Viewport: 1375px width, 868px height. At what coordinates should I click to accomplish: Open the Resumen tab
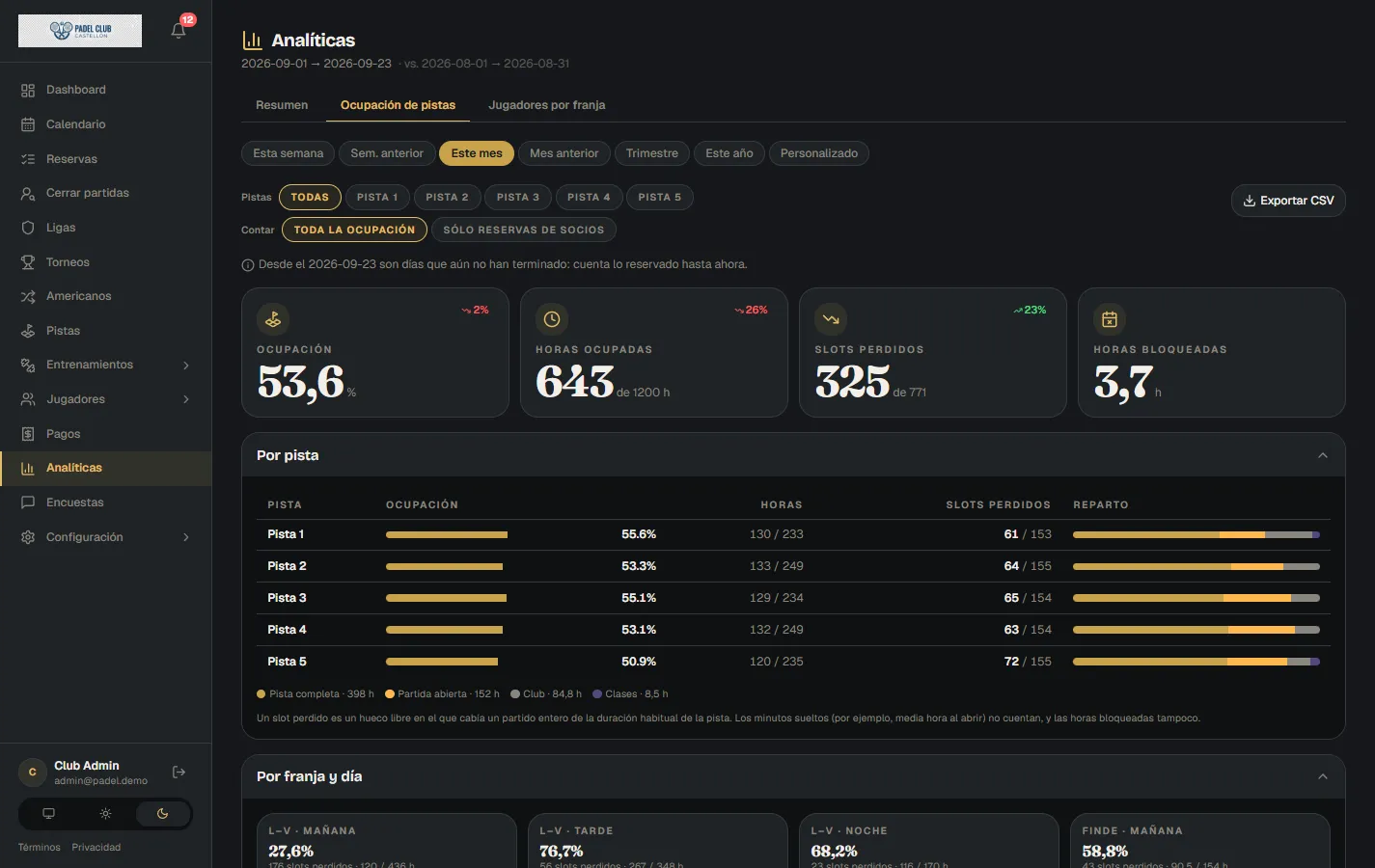[x=282, y=105]
